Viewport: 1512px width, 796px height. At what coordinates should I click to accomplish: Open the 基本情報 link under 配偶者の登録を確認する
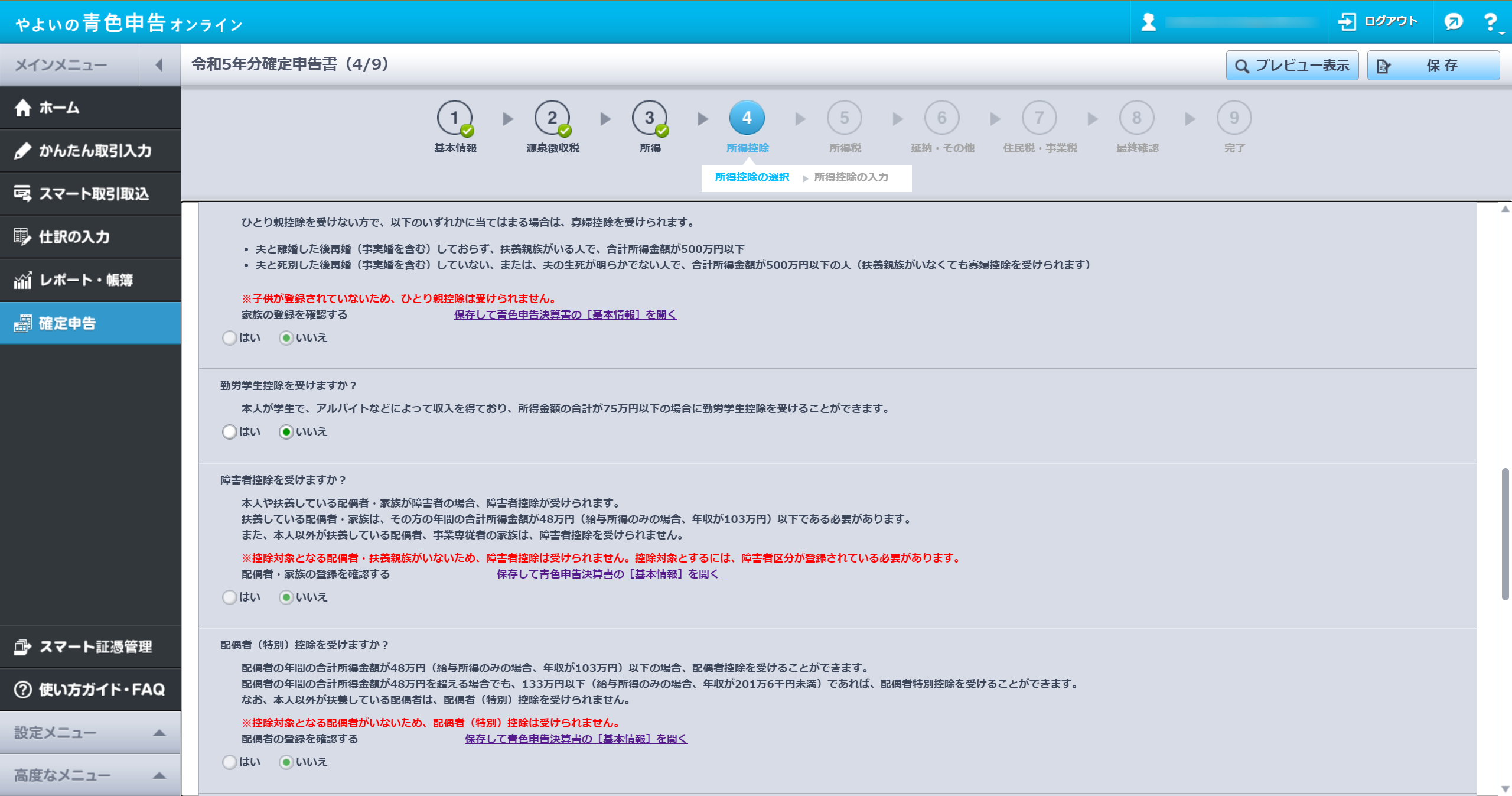[x=576, y=739]
